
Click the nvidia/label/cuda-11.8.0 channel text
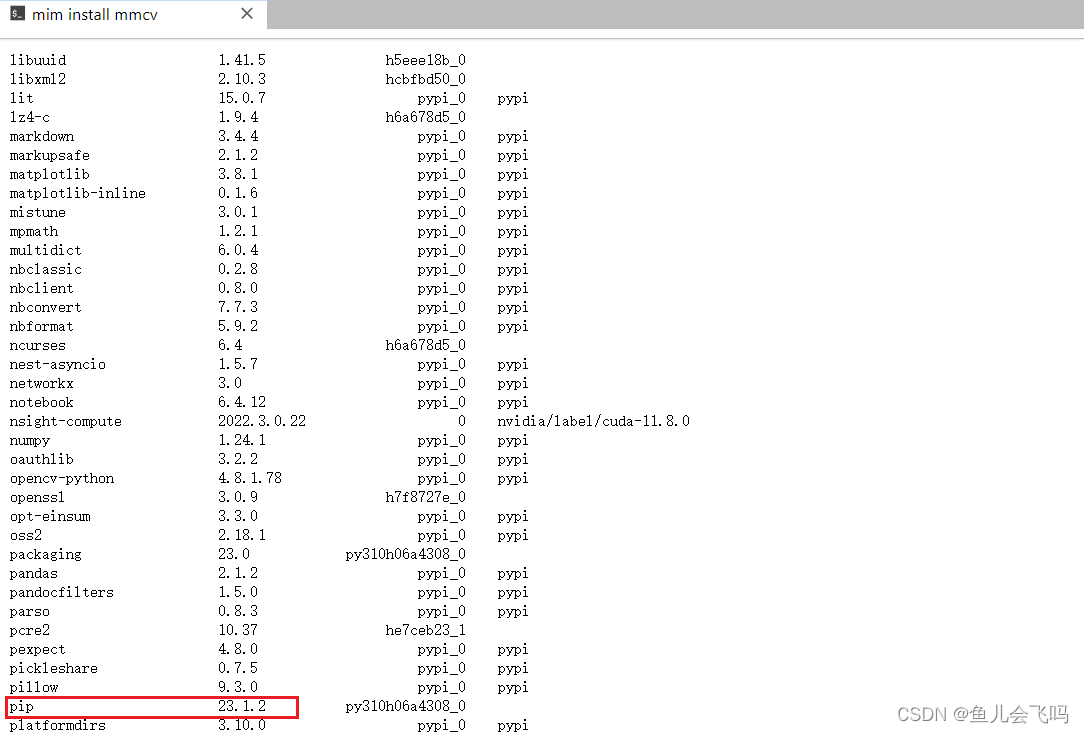[591, 421]
